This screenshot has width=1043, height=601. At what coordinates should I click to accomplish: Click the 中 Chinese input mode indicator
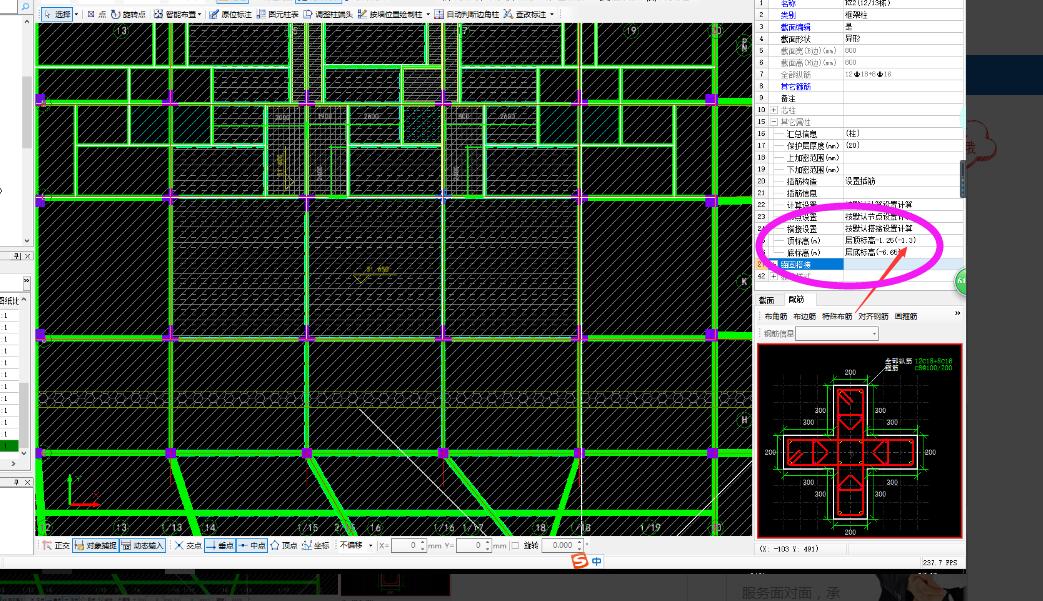click(597, 562)
